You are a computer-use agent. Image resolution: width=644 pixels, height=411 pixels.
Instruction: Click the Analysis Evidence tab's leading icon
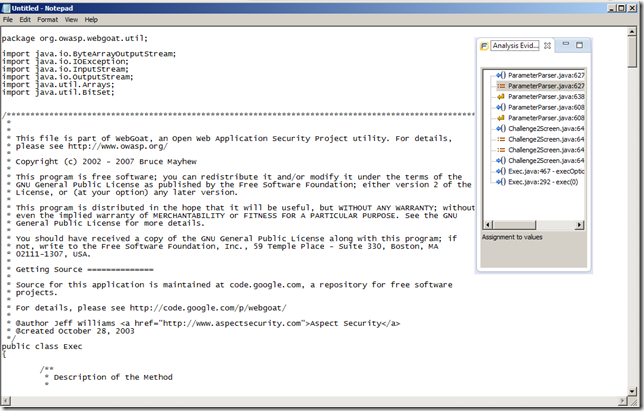pyautogui.click(x=485, y=46)
